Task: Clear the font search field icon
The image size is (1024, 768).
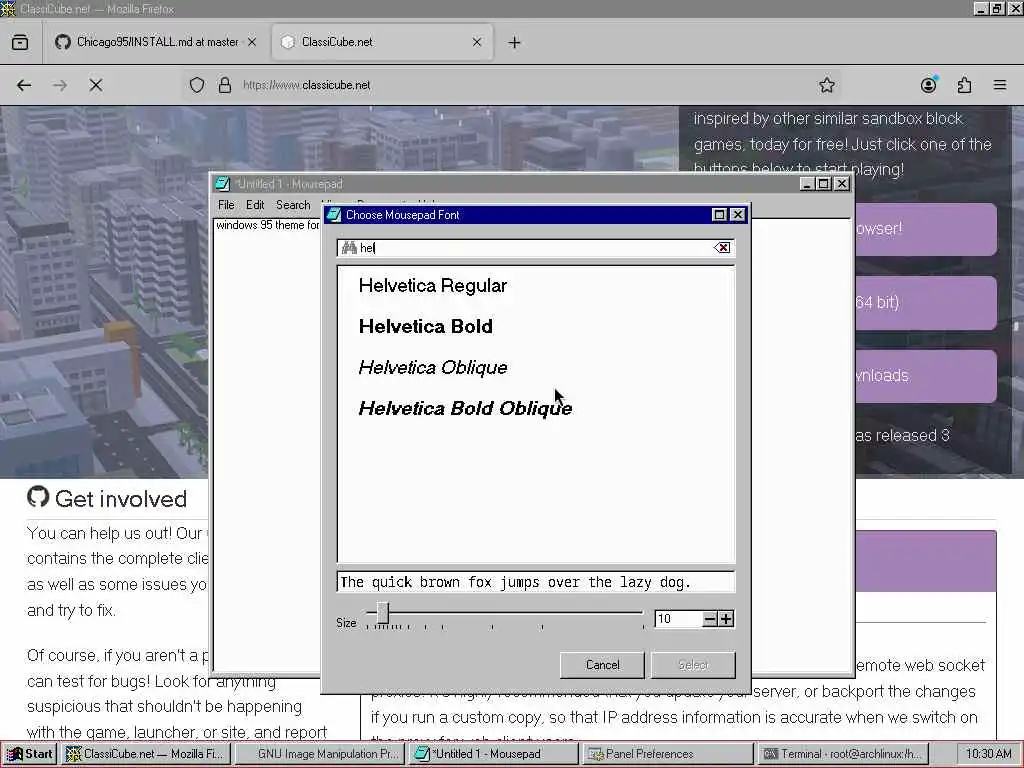Action: (x=722, y=248)
